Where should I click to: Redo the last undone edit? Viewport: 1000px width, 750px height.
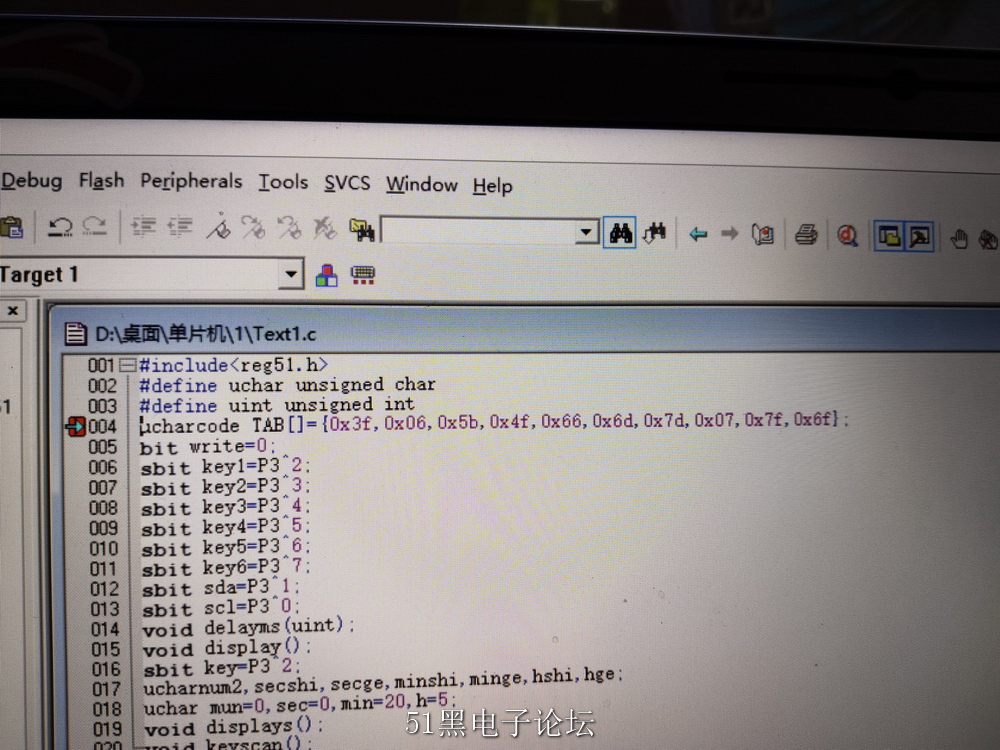(95, 226)
